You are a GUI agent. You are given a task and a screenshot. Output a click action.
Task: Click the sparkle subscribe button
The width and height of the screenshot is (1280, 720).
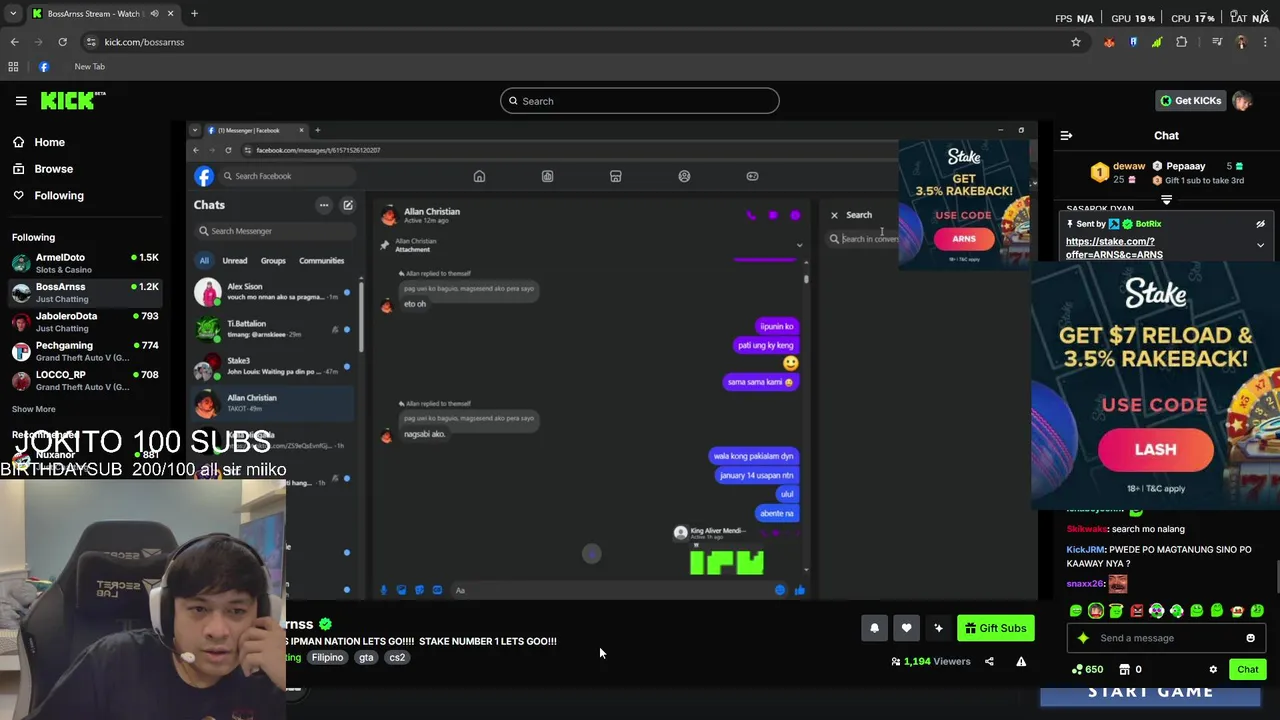[938, 628]
